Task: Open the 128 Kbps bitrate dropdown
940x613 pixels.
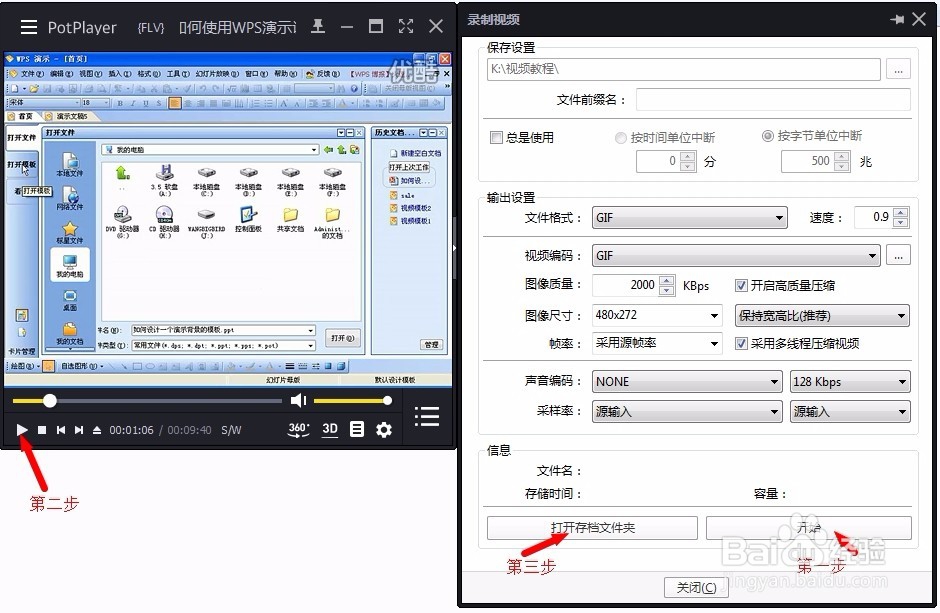Action: [x=850, y=382]
